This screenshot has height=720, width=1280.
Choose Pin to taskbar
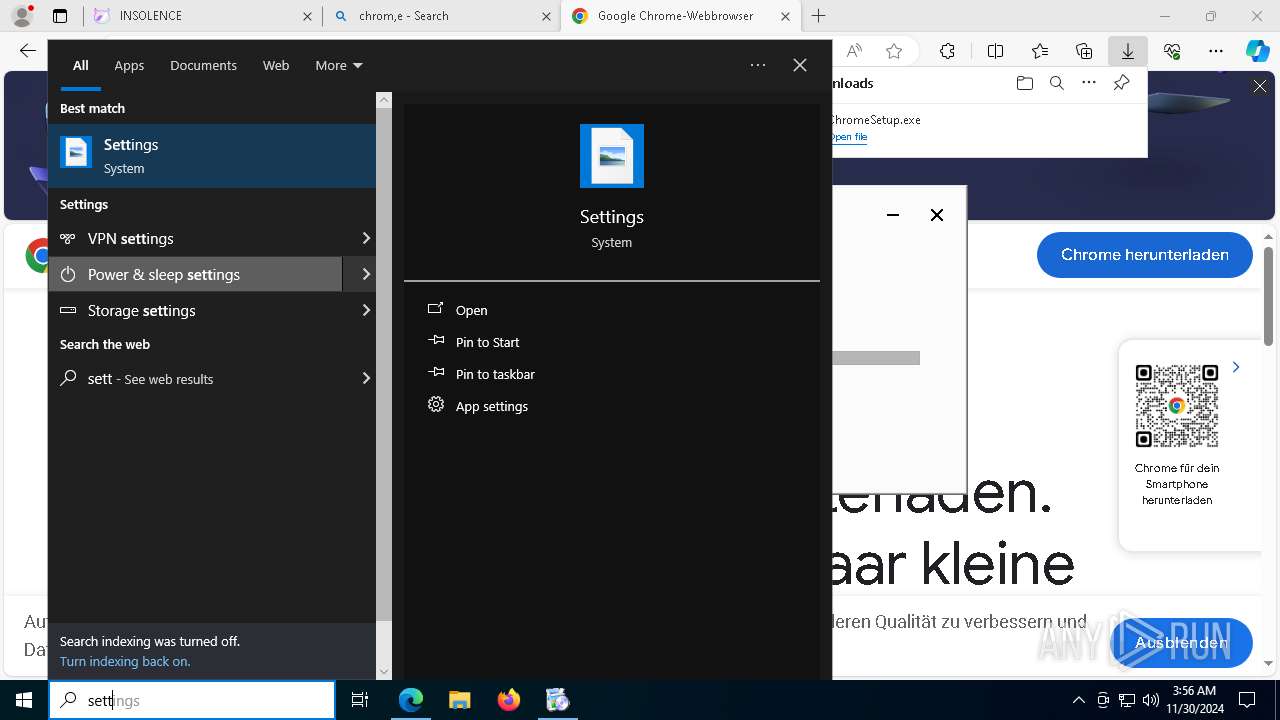pos(495,374)
